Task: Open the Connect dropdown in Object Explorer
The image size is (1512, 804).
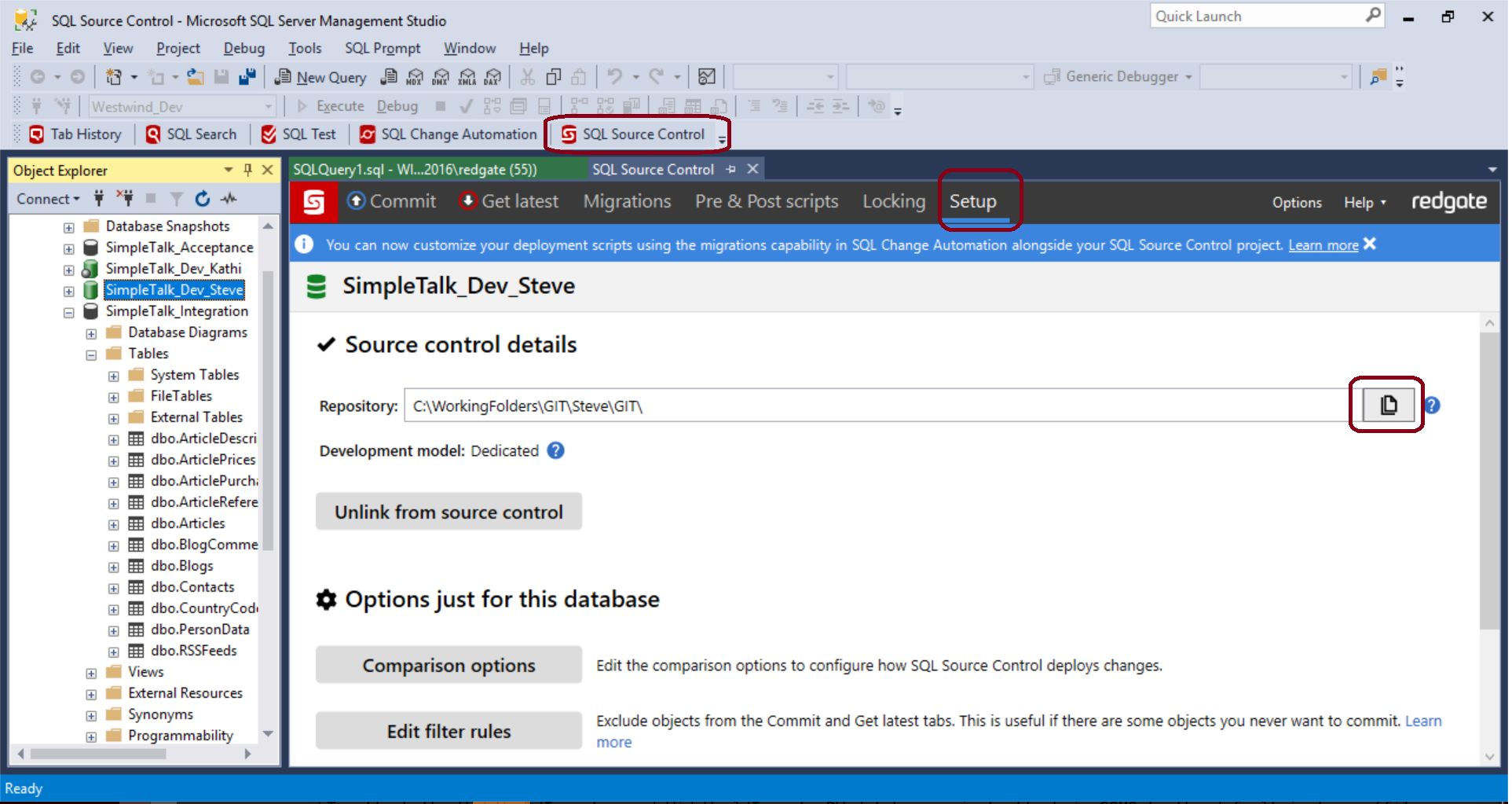Action: (48, 199)
